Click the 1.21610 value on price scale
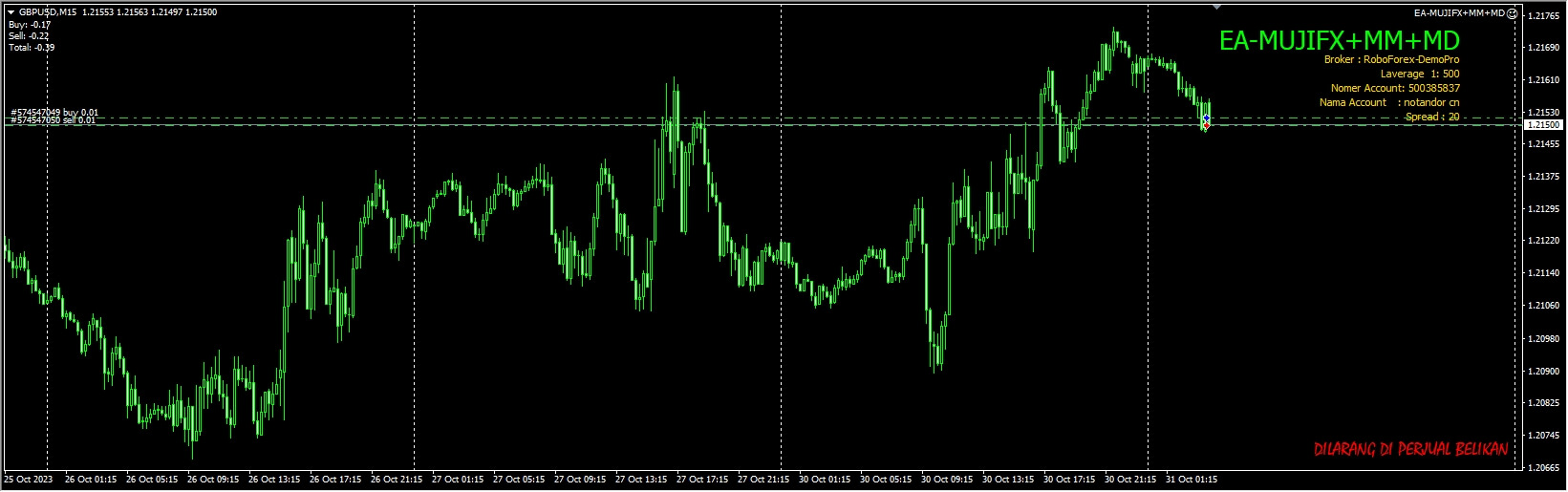The width and height of the screenshot is (1568, 492). click(1544, 80)
